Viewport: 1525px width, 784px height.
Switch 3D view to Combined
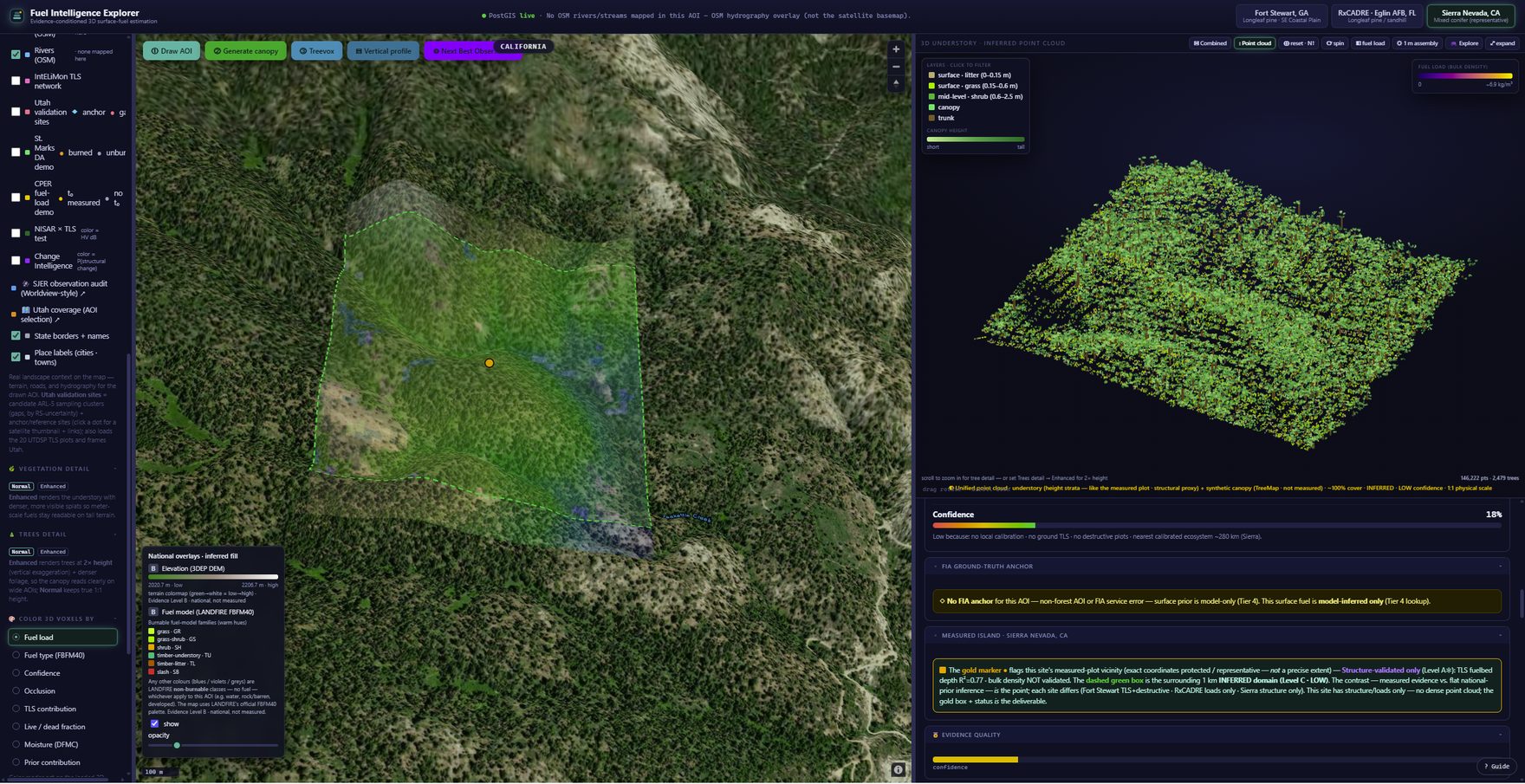pyautogui.click(x=1210, y=43)
